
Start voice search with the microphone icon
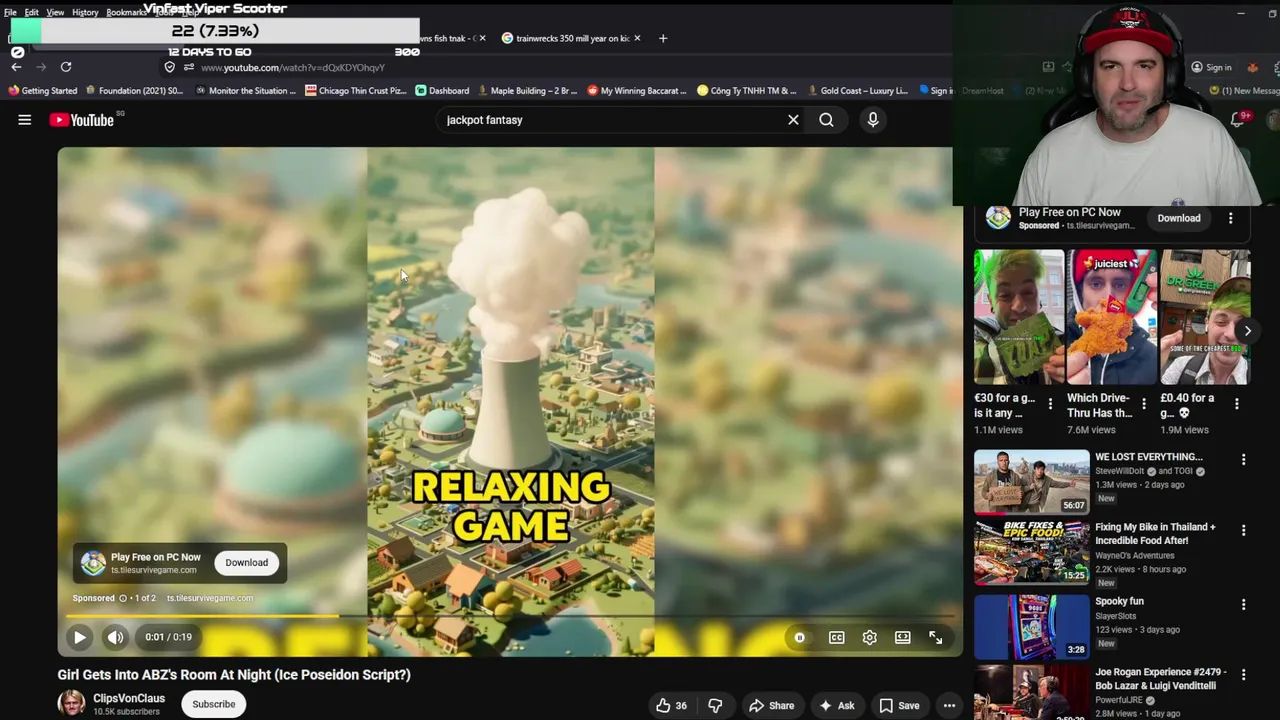(x=873, y=120)
